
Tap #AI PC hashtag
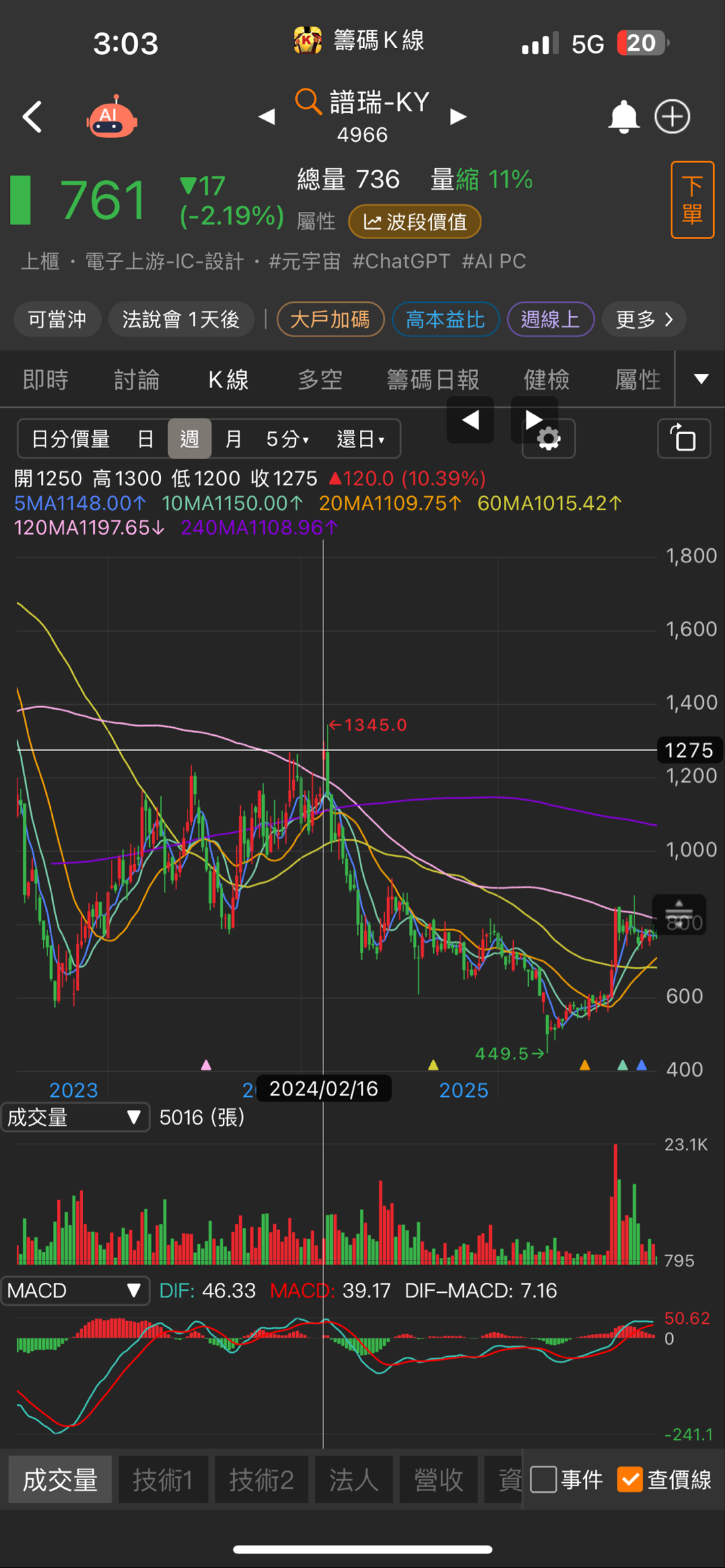[x=494, y=261]
